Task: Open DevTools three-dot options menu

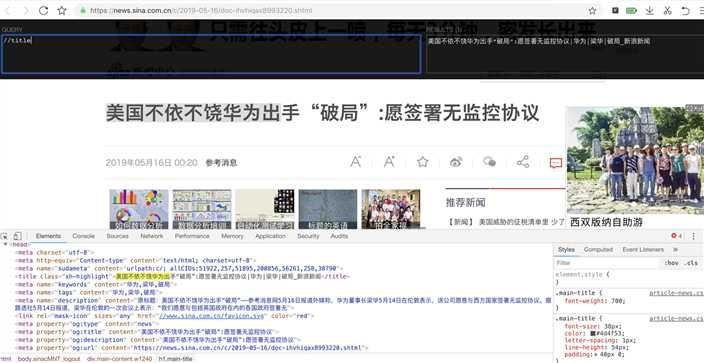Action: pyautogui.click(x=694, y=236)
